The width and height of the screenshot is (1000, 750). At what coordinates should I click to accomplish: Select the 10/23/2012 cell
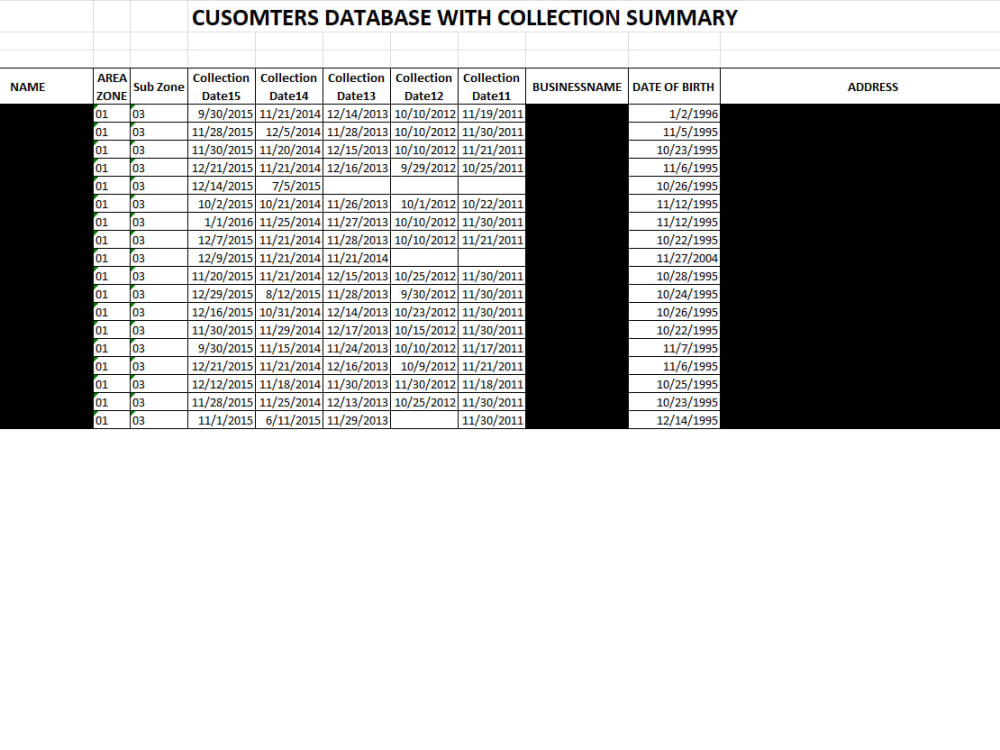click(424, 312)
